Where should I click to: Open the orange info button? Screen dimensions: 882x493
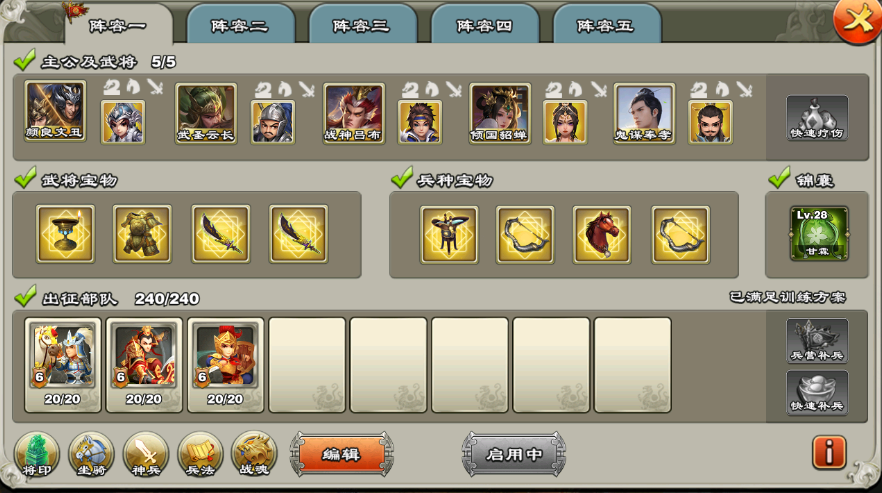click(x=829, y=452)
